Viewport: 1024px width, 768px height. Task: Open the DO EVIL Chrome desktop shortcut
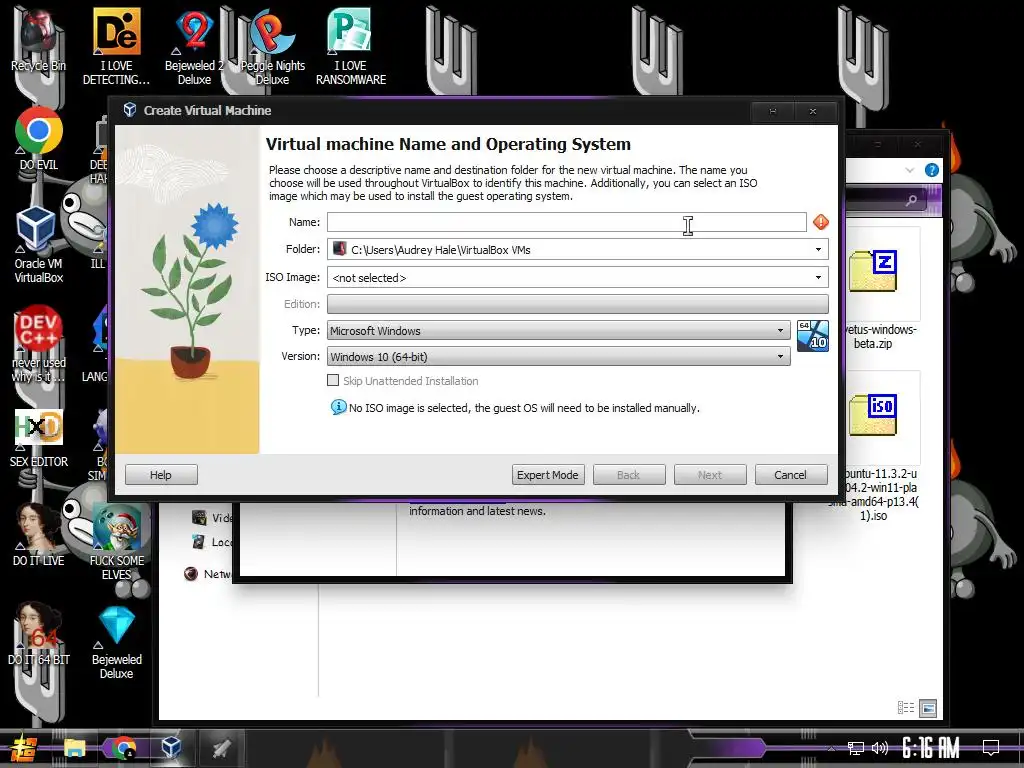point(39,138)
